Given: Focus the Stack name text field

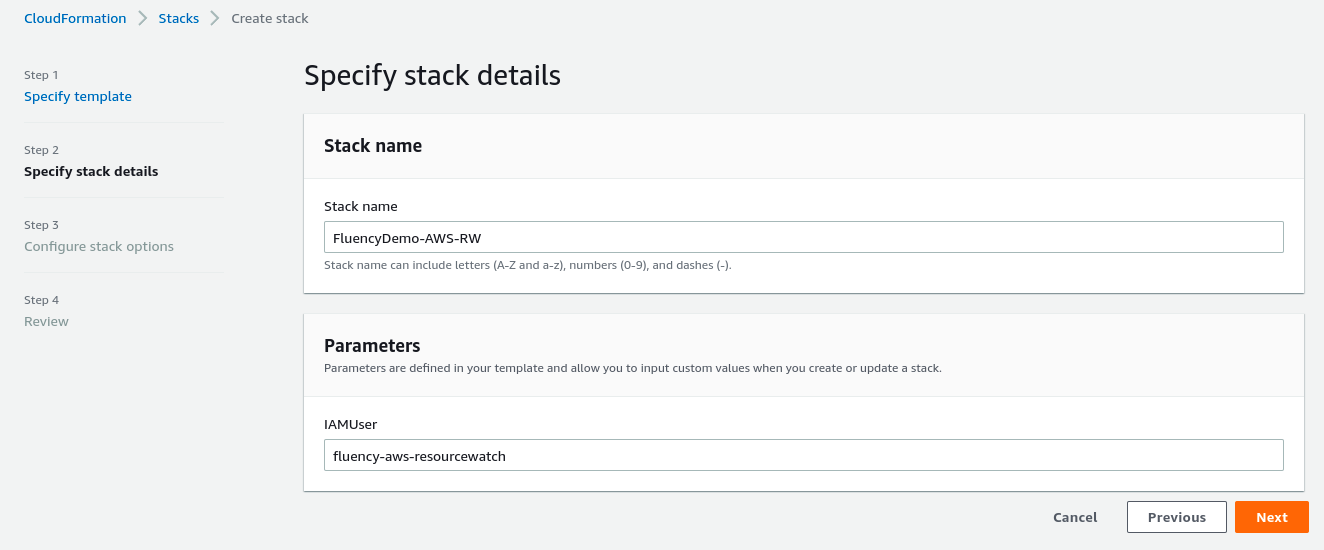Looking at the screenshot, I should click(x=803, y=237).
